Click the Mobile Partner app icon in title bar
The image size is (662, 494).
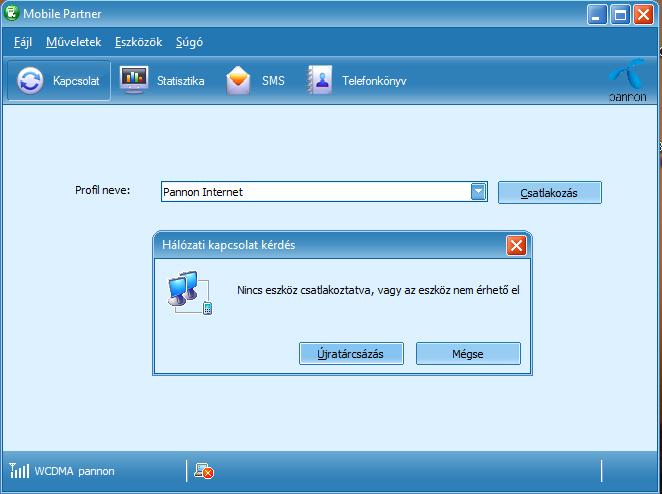tap(11, 13)
